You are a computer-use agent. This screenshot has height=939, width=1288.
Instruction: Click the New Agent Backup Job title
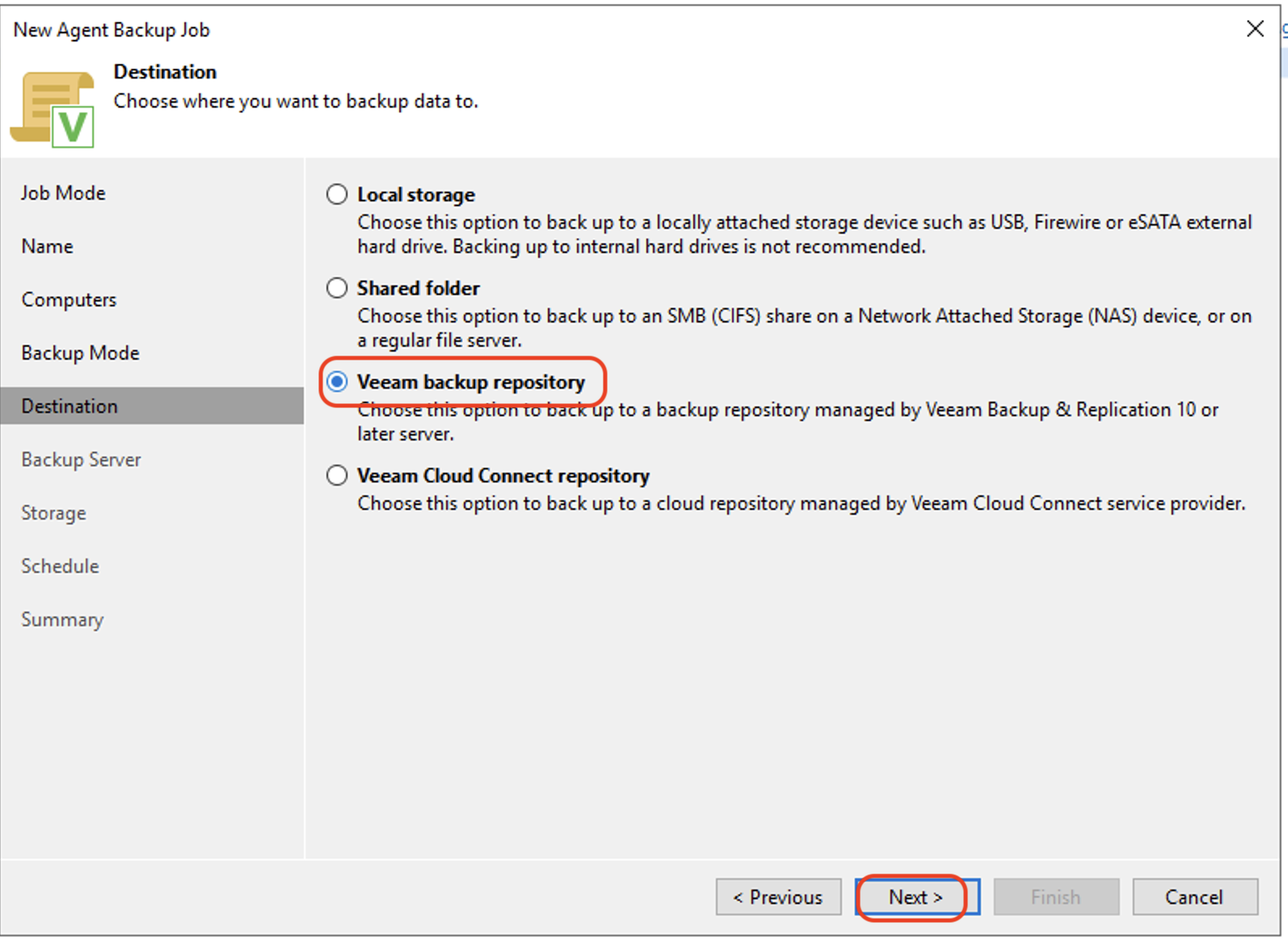(x=112, y=30)
